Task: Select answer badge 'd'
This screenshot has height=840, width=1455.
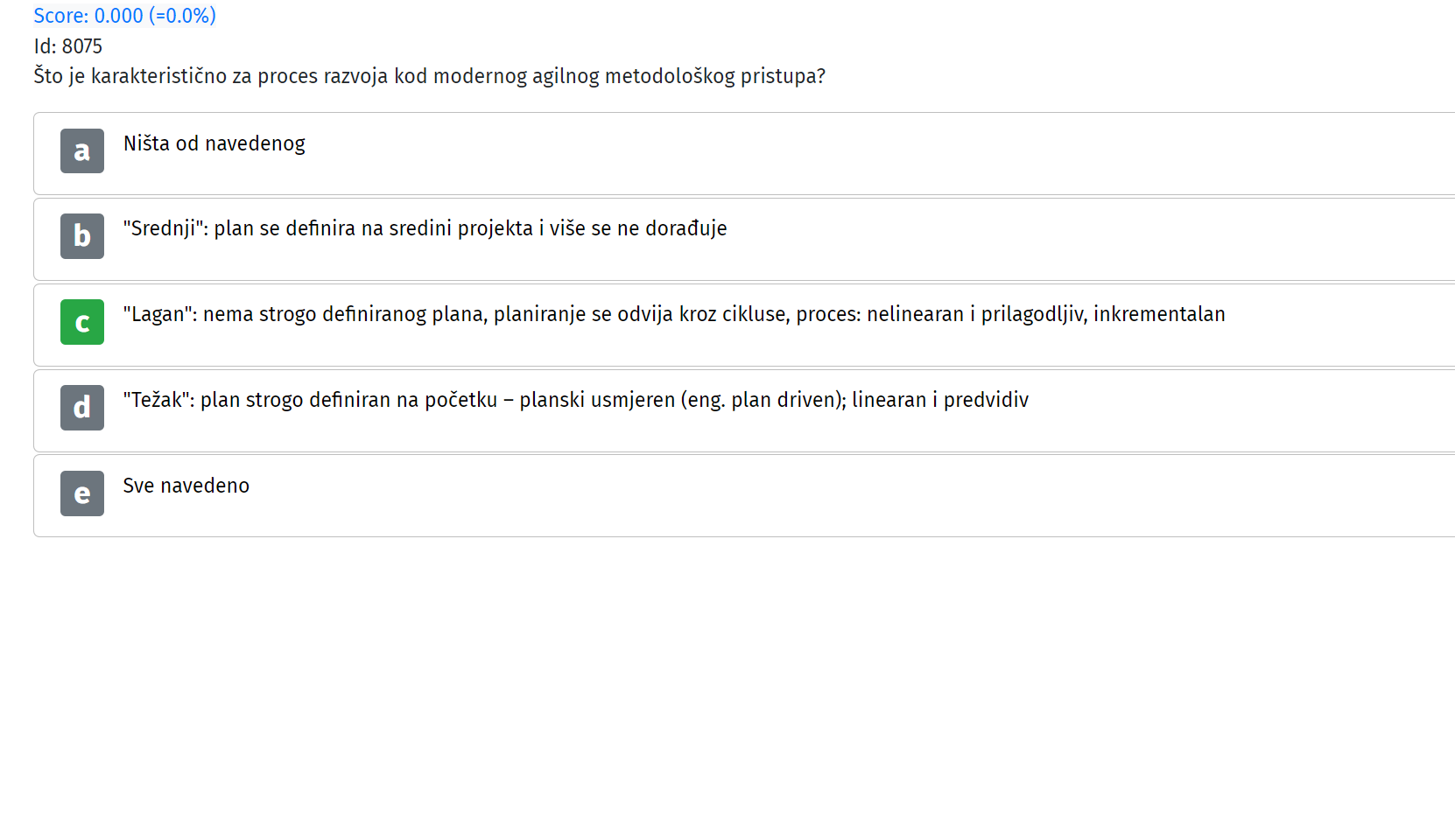Action: click(x=82, y=408)
